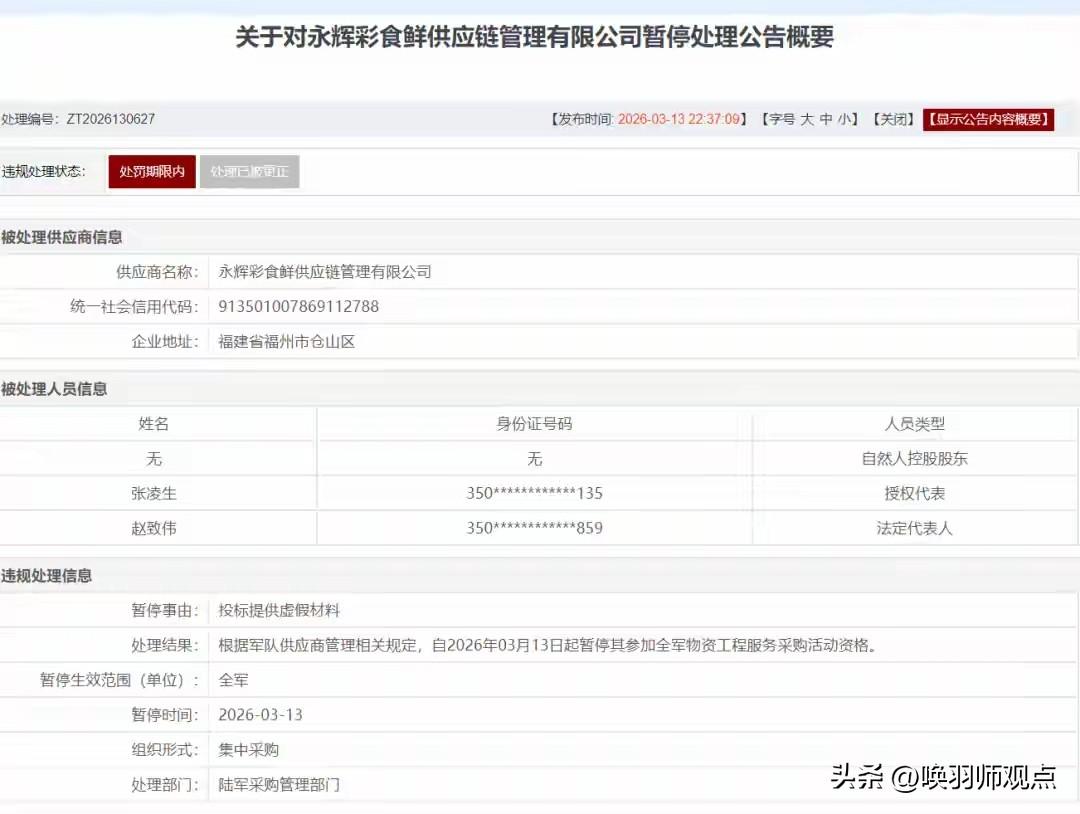Click credit code 913501007869112788

click(298, 306)
